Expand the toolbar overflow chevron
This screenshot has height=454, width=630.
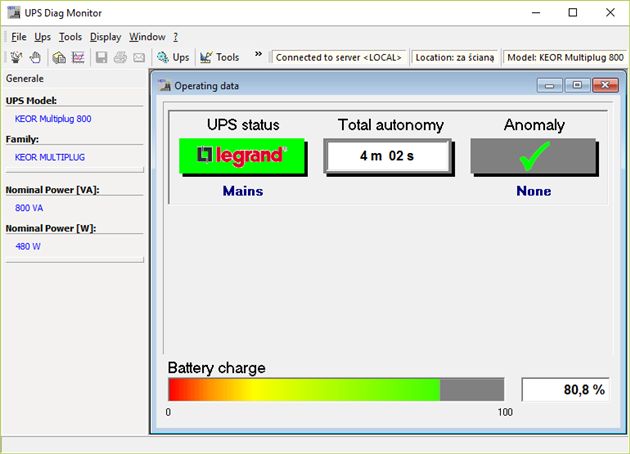pyautogui.click(x=258, y=54)
